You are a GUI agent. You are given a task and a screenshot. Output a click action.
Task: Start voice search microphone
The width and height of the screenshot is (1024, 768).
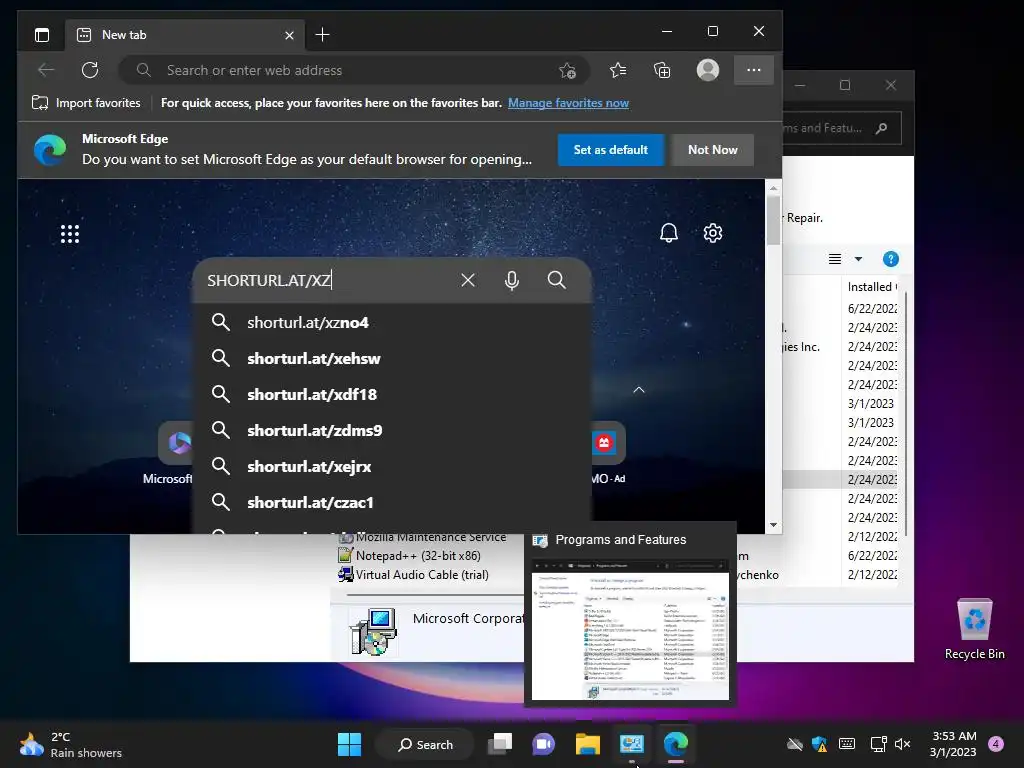coord(512,280)
